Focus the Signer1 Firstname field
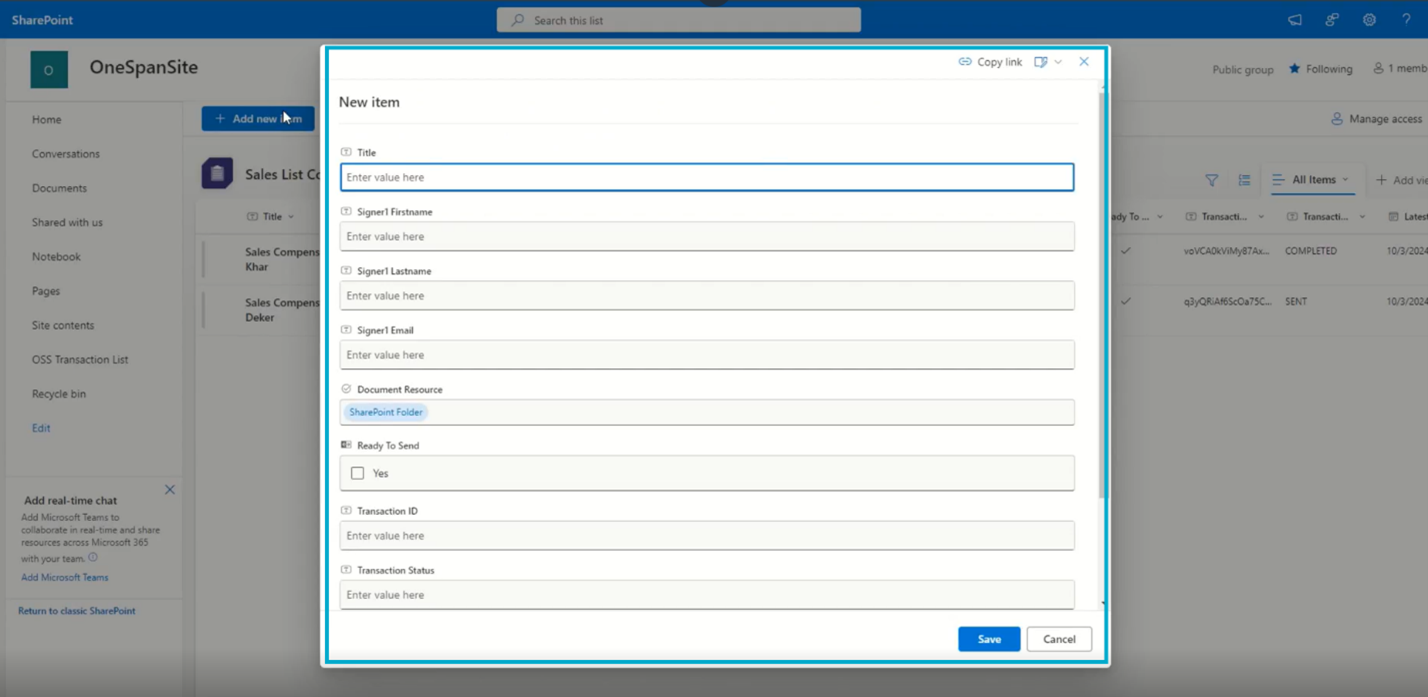Image resolution: width=1428 pixels, height=697 pixels. (707, 236)
